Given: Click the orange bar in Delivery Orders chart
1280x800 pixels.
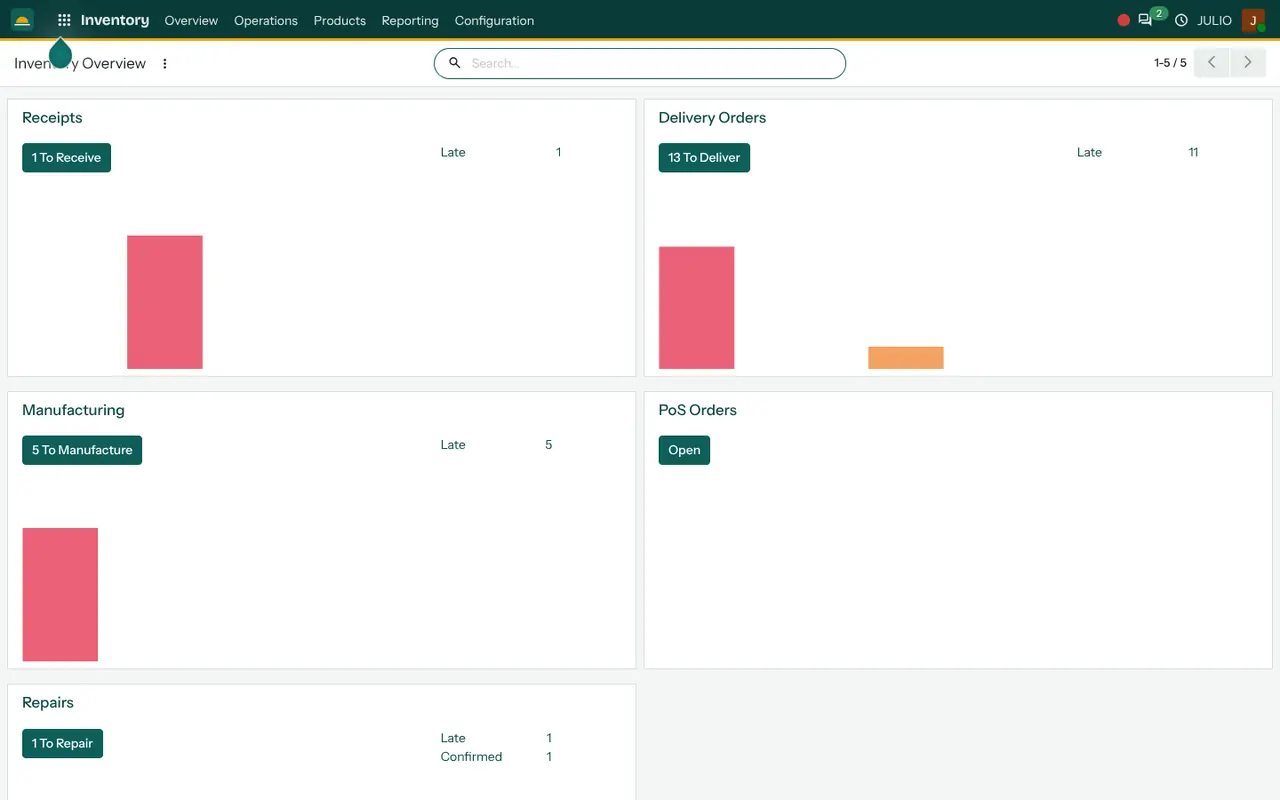Looking at the screenshot, I should pyautogui.click(x=906, y=358).
